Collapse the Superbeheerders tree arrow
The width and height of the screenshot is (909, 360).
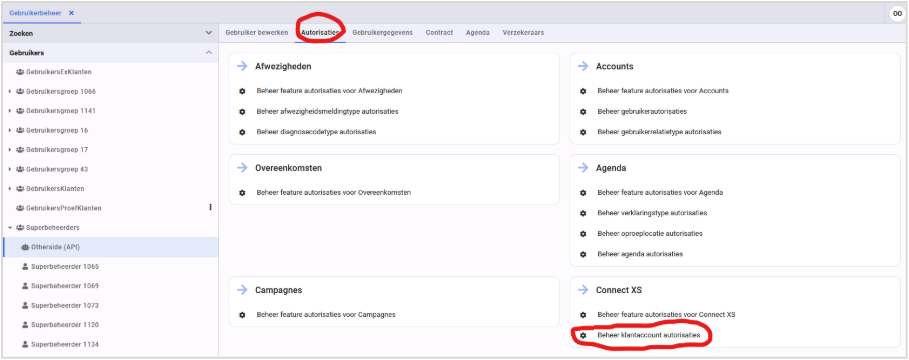point(10,228)
